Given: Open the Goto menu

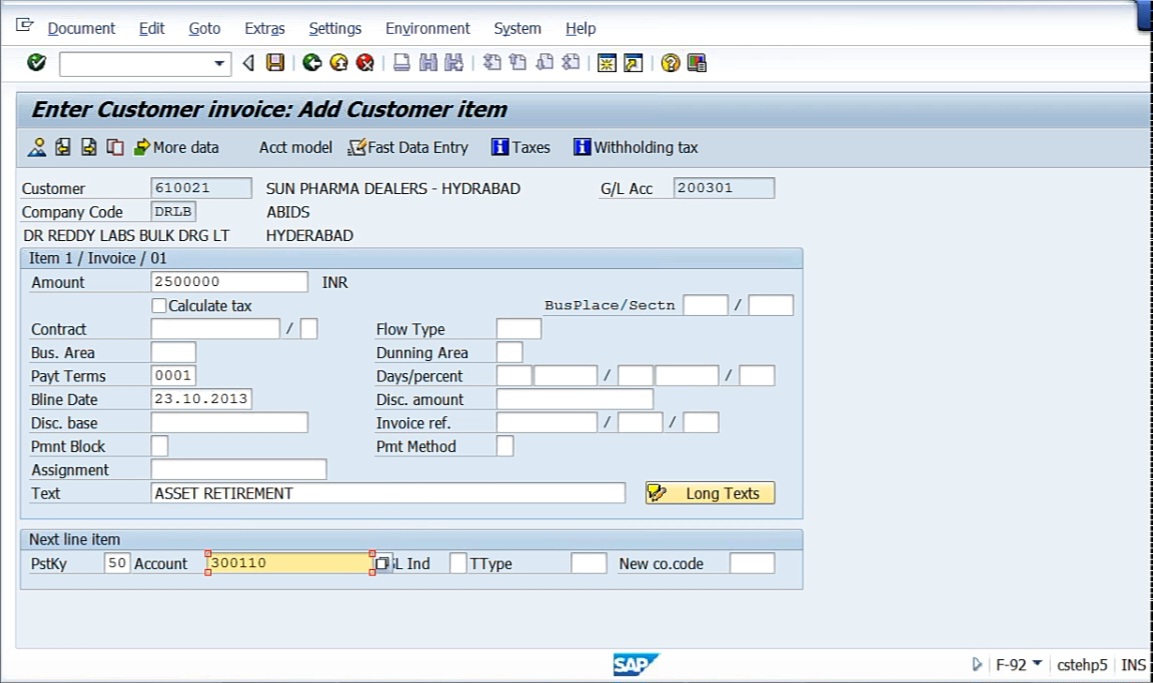Looking at the screenshot, I should 204,29.
